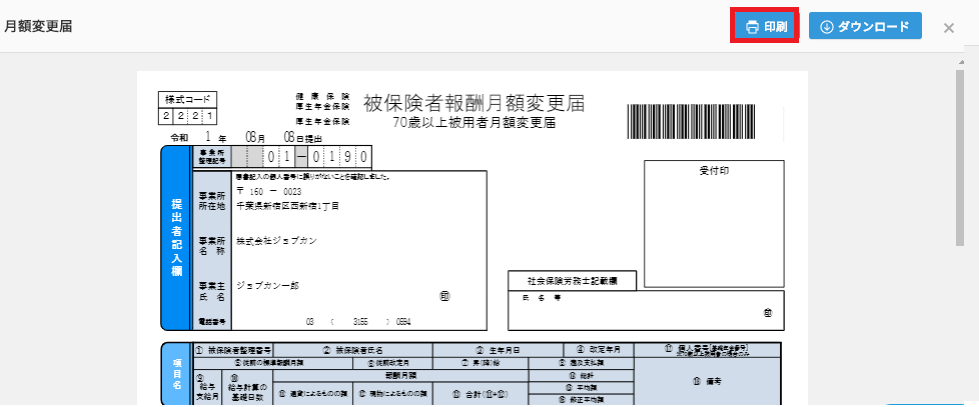
Task: Click the 備考 column header
Action: tap(707, 381)
